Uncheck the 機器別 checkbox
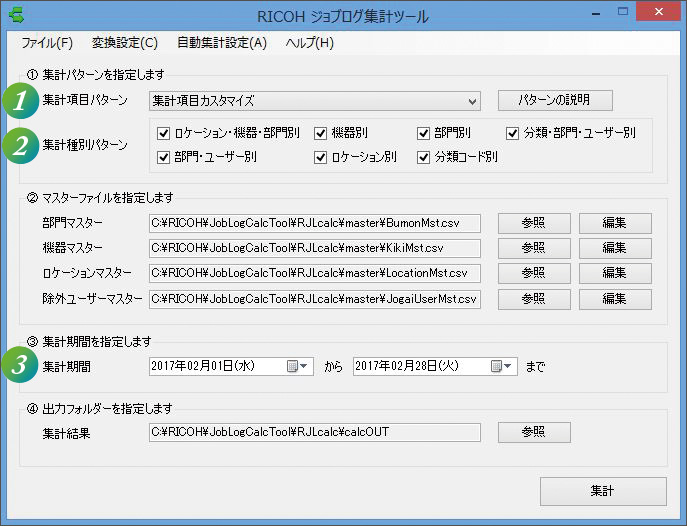 321,132
